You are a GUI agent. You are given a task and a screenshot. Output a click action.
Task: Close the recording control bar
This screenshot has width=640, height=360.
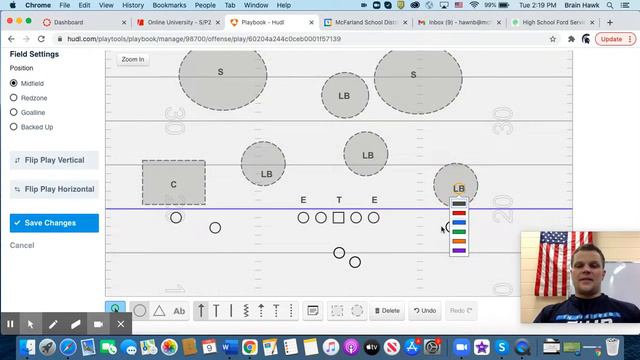click(121, 324)
